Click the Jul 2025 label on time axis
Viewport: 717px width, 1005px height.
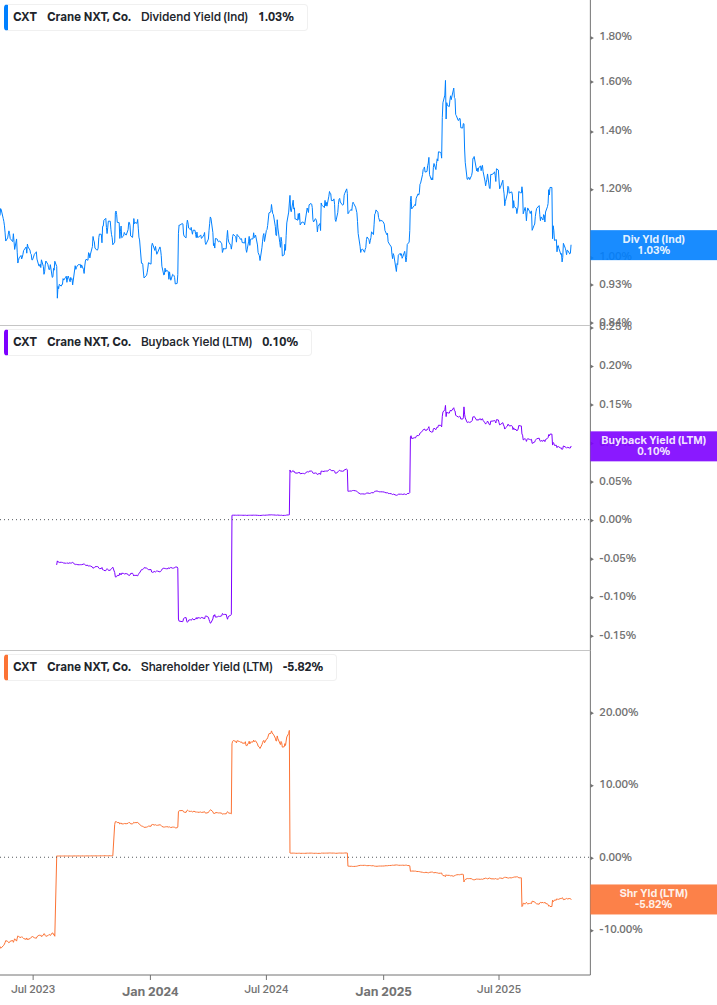[498, 991]
